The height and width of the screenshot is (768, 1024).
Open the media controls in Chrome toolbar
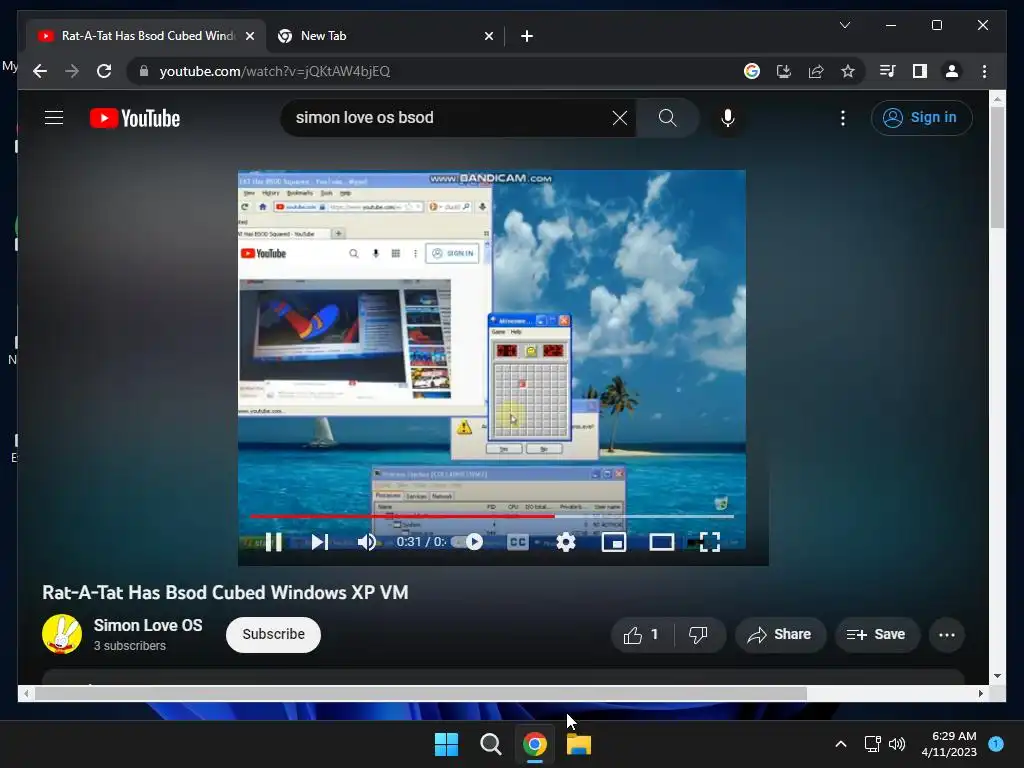pyautogui.click(x=888, y=71)
